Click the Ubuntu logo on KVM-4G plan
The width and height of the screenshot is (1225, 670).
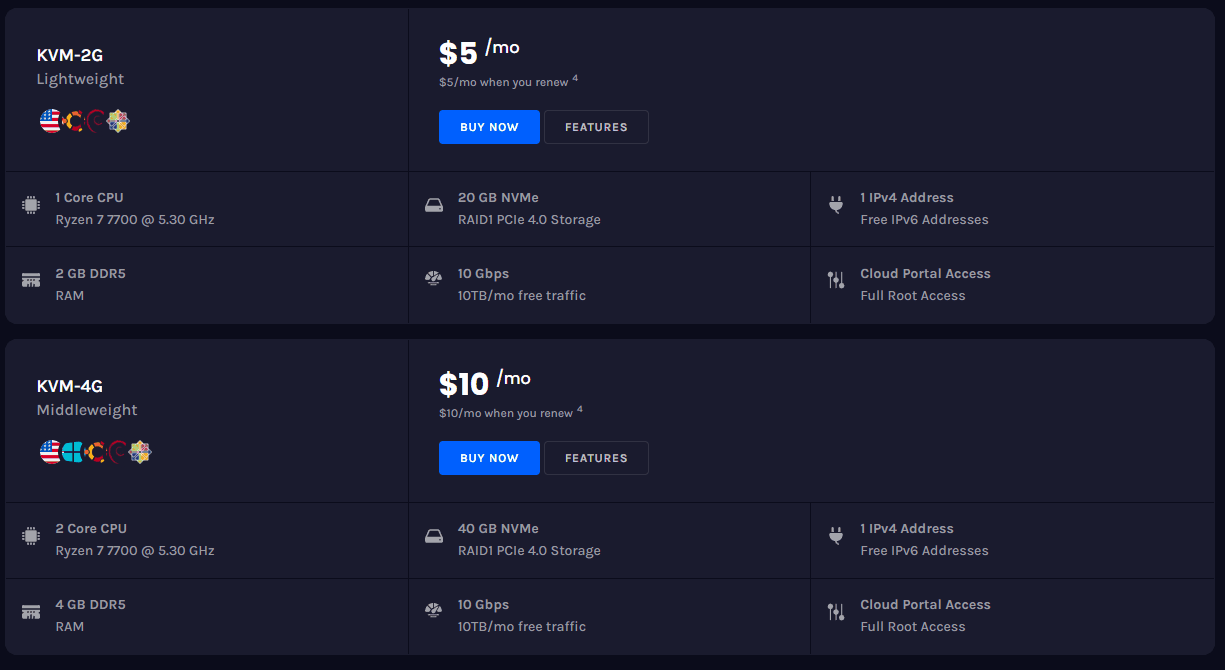click(96, 453)
